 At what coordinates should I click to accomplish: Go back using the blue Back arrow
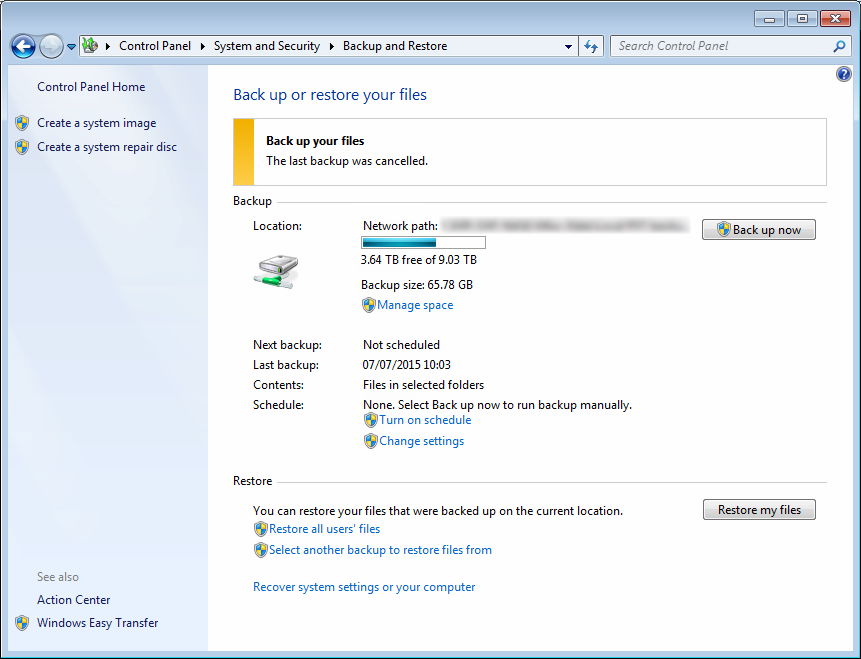click(23, 46)
